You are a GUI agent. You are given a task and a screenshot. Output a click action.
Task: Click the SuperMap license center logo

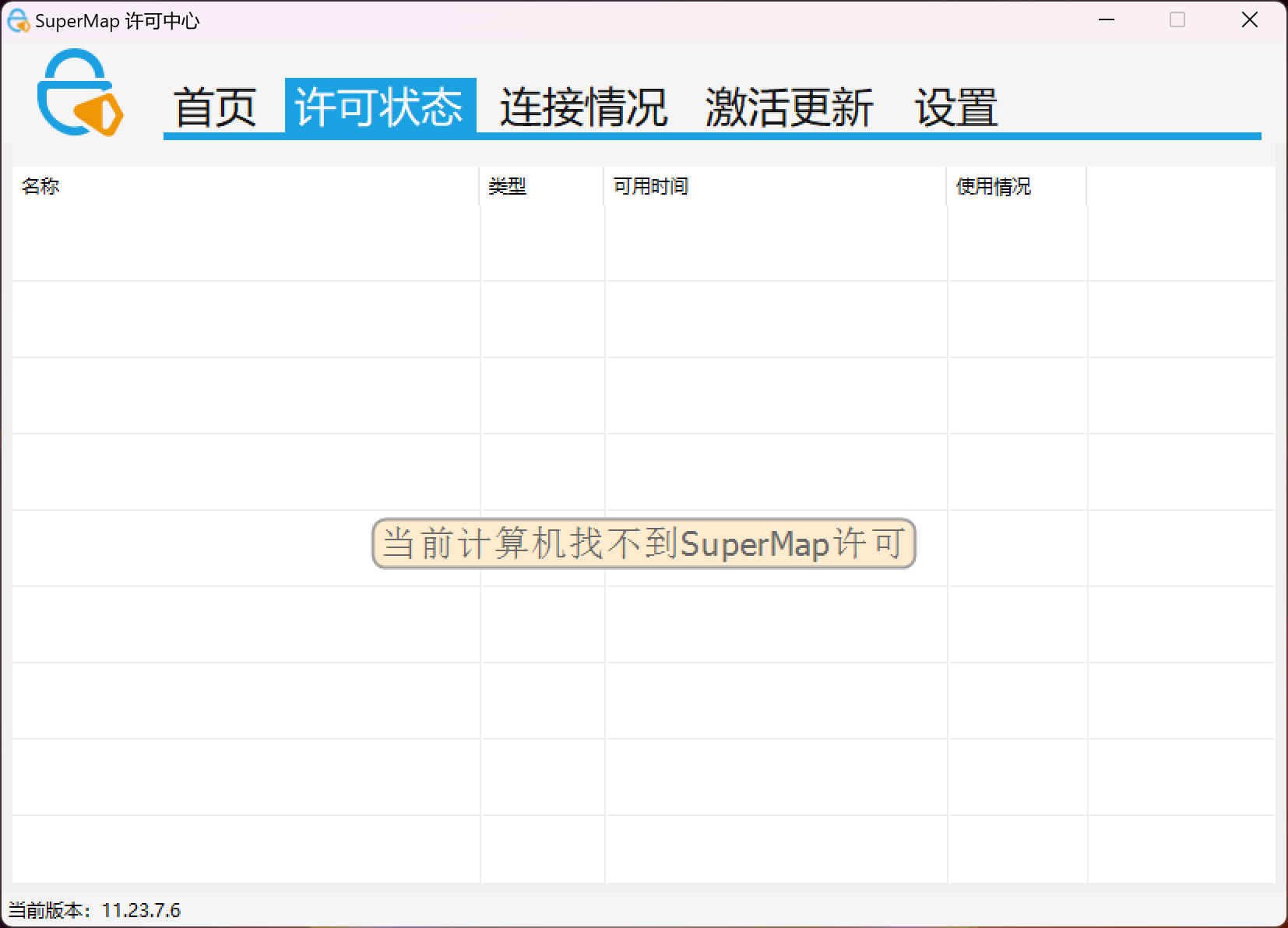point(80,93)
